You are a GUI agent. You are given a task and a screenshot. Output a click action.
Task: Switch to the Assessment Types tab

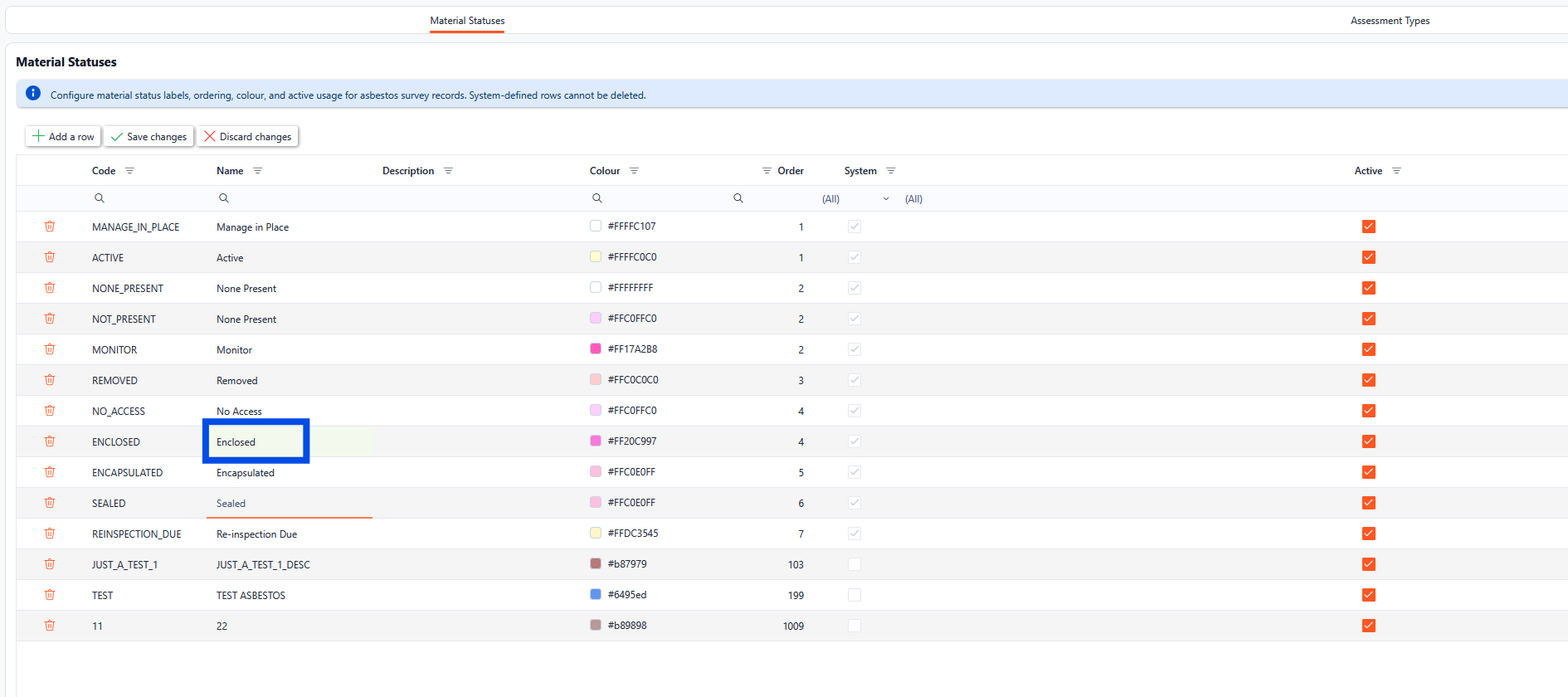pos(1390,21)
